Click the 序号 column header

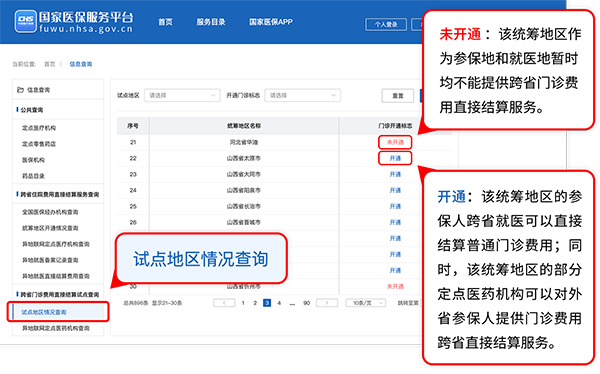pos(133,126)
